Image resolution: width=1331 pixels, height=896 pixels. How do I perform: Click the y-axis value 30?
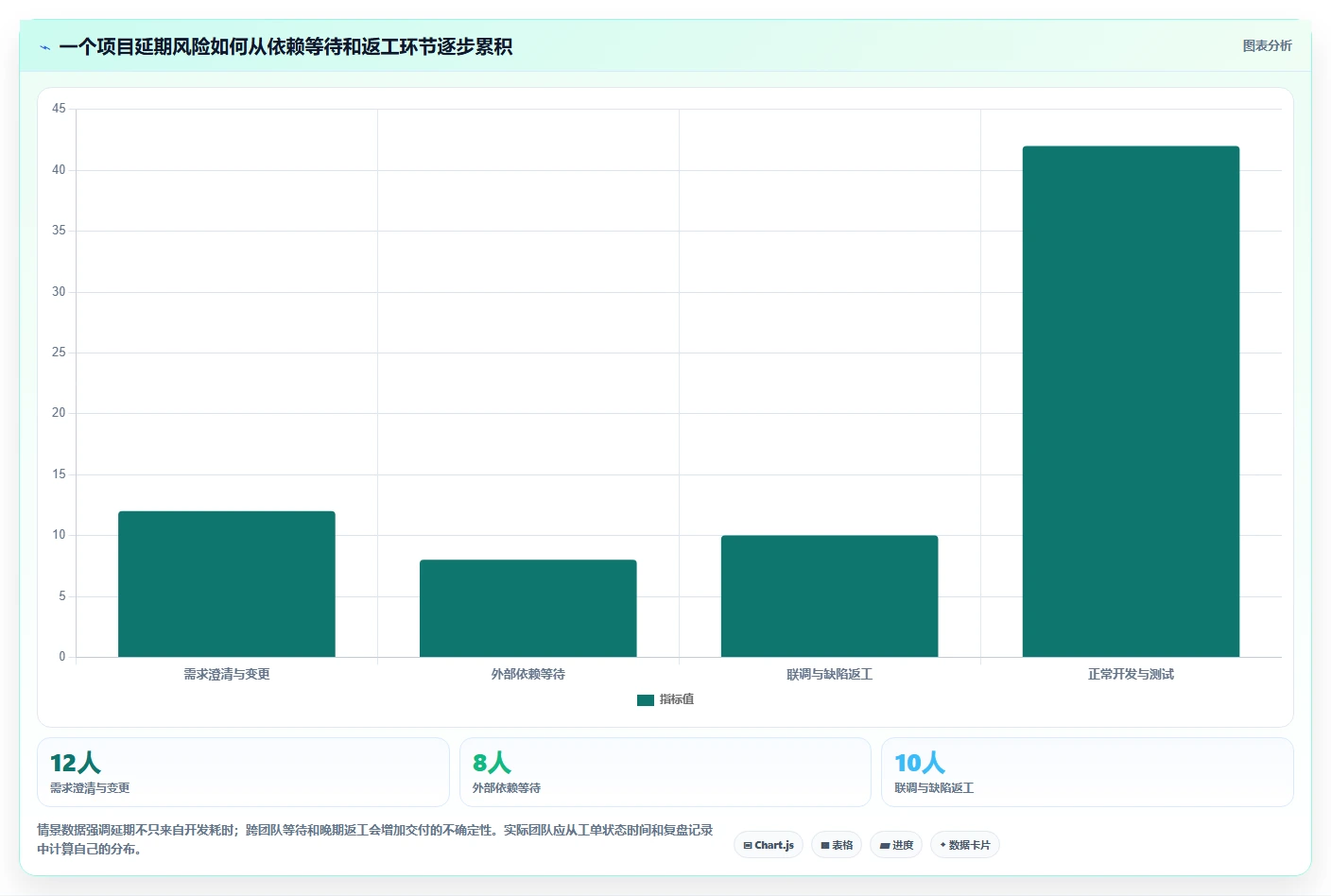tap(59, 292)
